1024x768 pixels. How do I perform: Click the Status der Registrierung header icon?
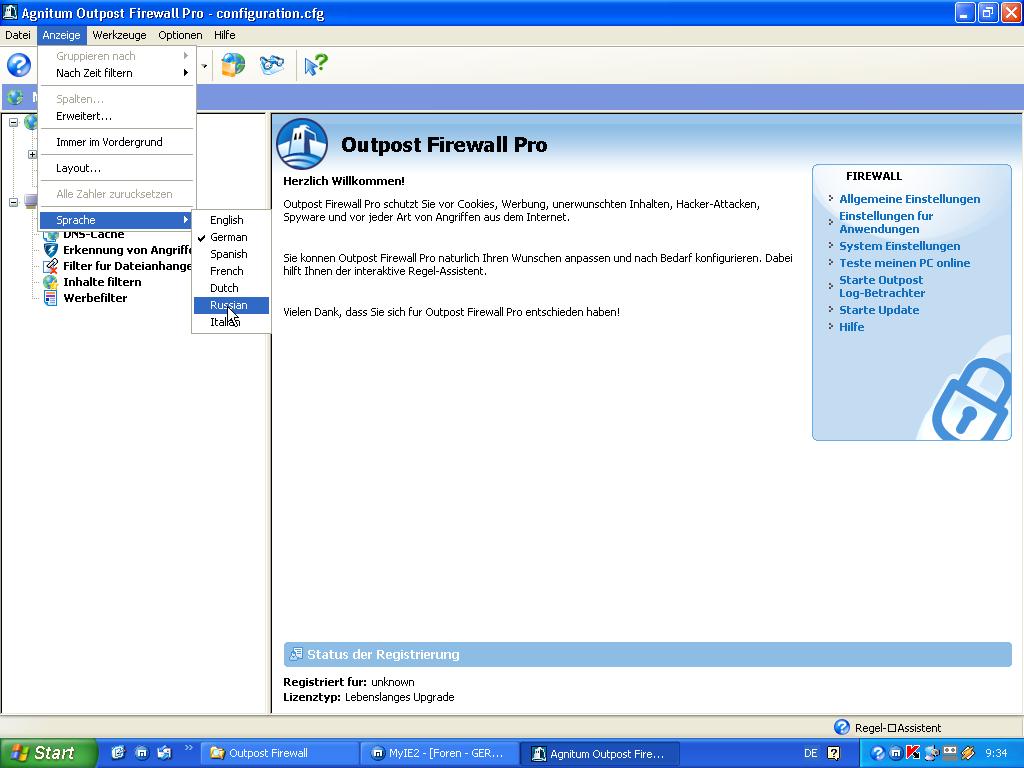(x=296, y=654)
